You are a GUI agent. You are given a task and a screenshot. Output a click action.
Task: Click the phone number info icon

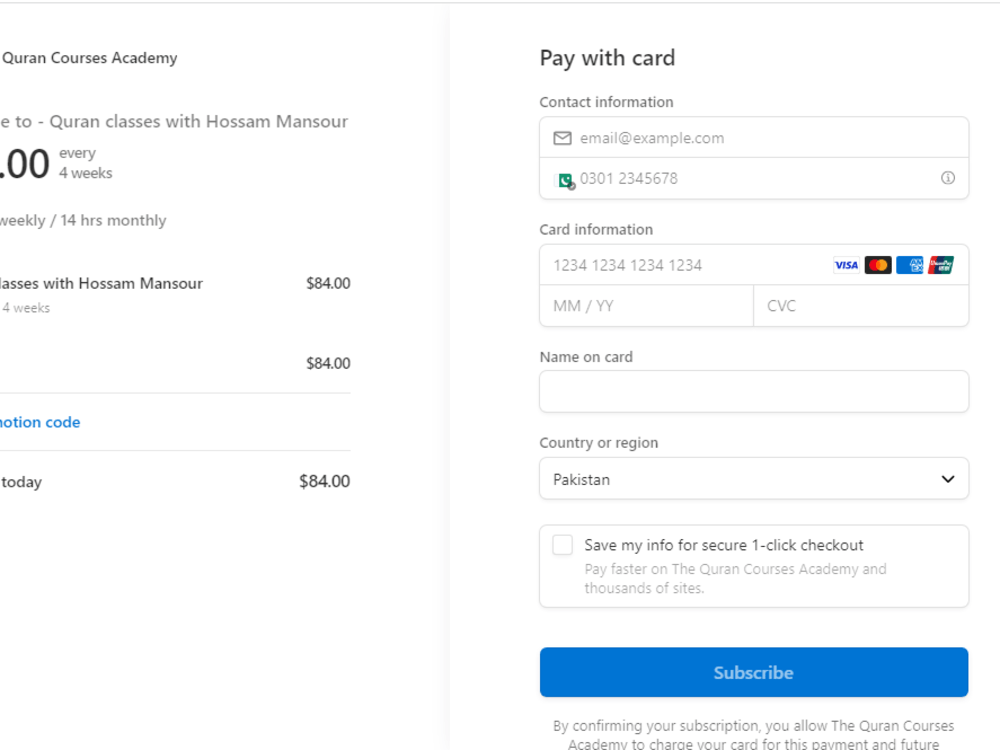948,178
